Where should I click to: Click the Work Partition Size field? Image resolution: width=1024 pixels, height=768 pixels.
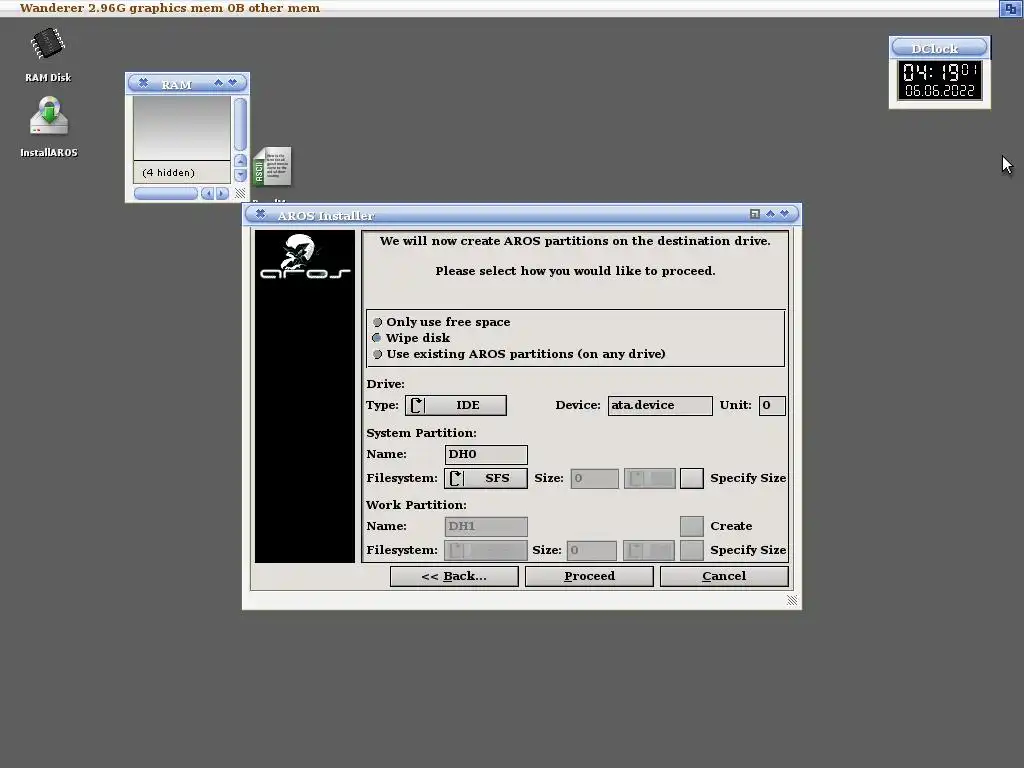[592, 551]
